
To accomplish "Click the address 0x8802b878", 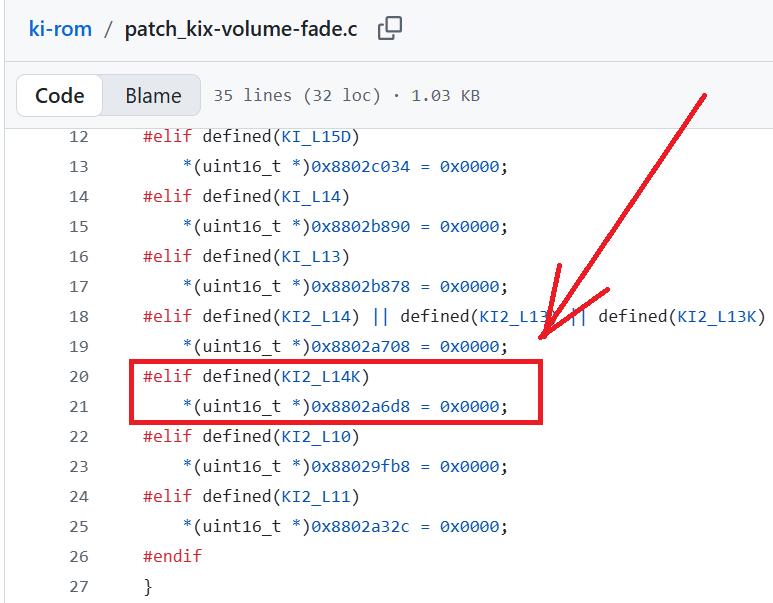I will click(360, 287).
